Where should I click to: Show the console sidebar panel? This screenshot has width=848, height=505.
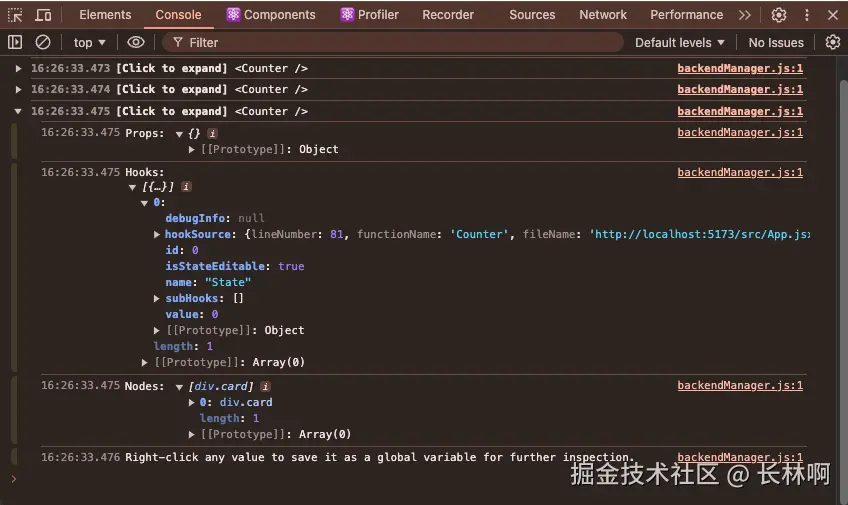tap(15, 42)
